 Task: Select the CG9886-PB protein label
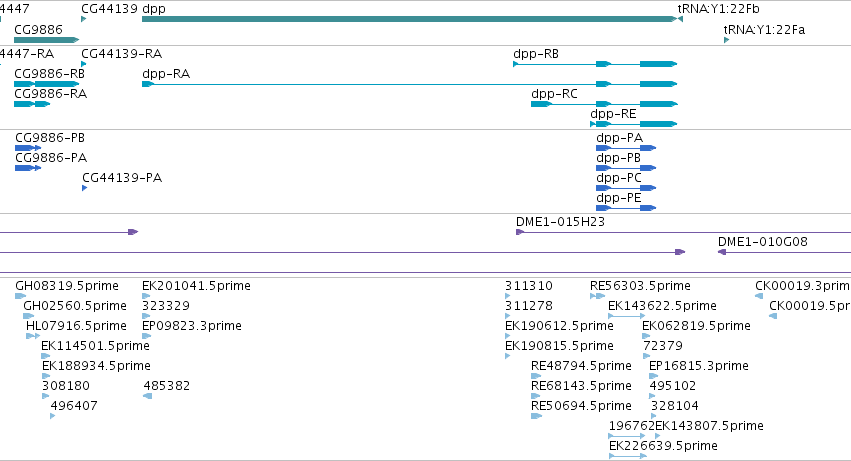click(50, 138)
